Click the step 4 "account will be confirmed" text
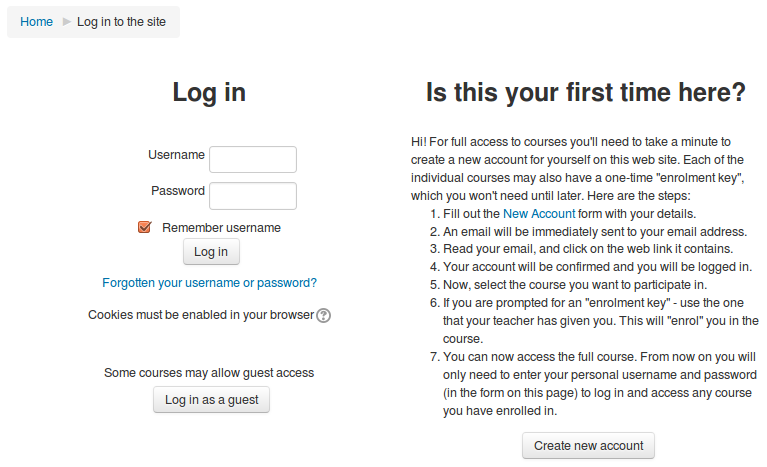The height and width of the screenshot is (467, 767). pyautogui.click(x=597, y=267)
